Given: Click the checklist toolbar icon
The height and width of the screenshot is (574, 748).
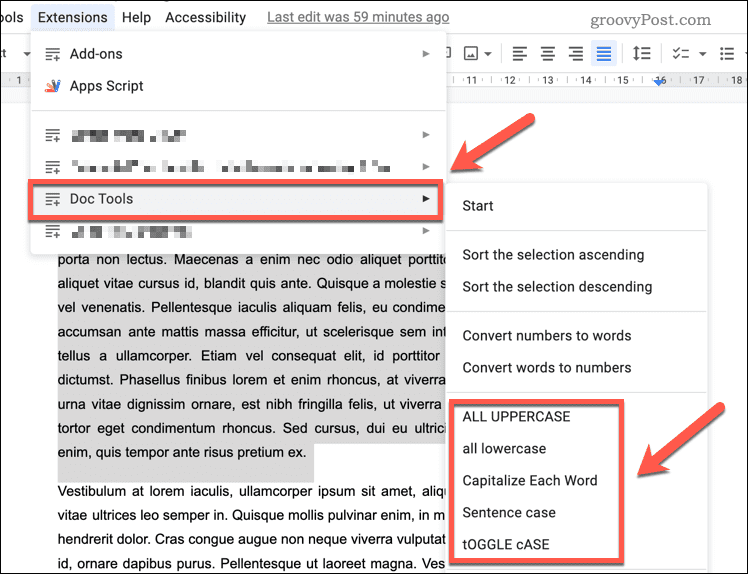Looking at the screenshot, I should click(x=681, y=53).
